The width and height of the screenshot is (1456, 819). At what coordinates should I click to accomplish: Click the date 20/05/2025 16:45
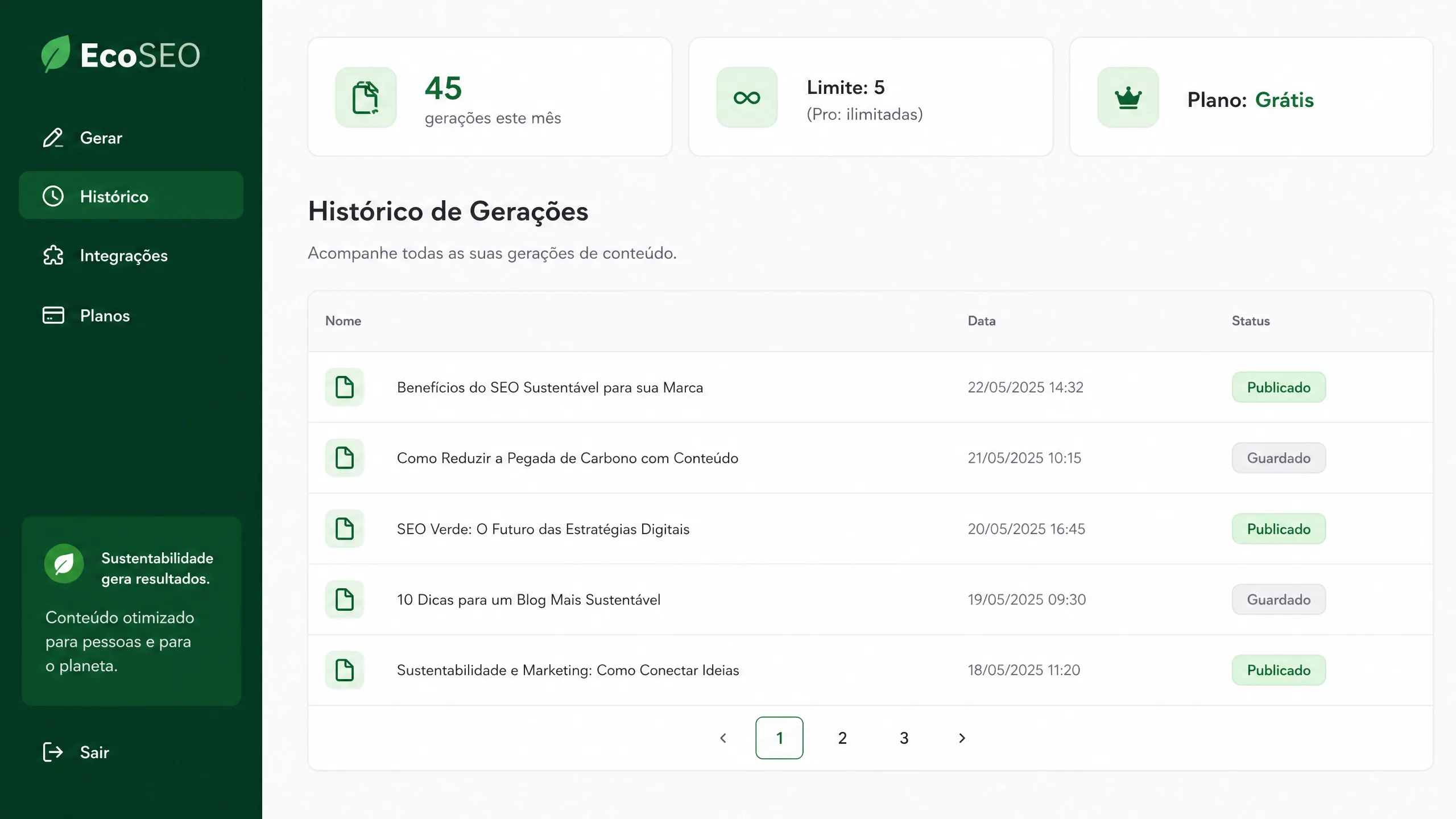(x=1027, y=529)
